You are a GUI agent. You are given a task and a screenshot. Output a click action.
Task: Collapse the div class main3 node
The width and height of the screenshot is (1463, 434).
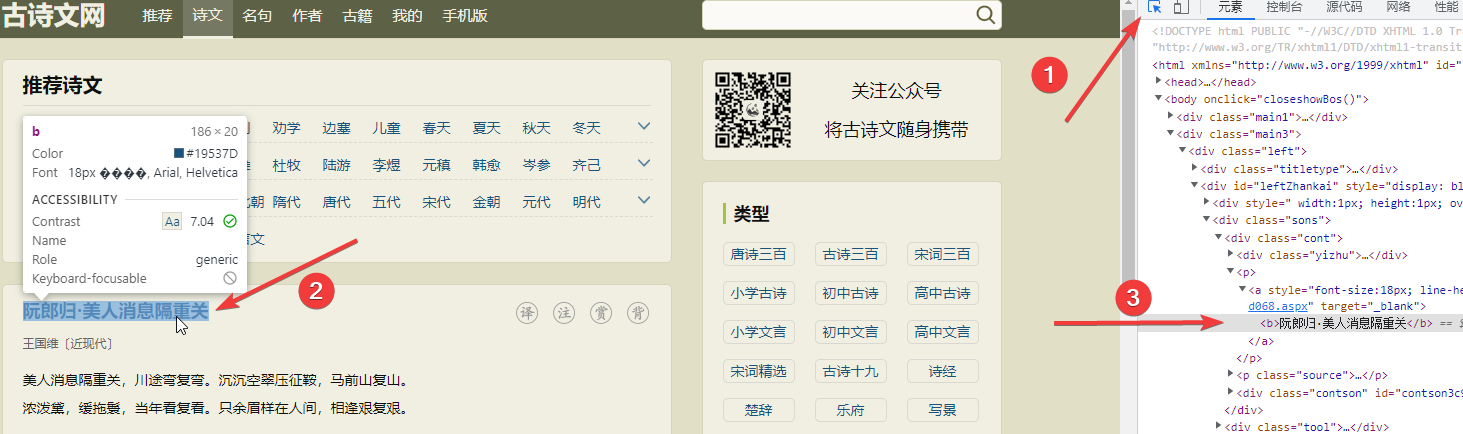[1171, 133]
